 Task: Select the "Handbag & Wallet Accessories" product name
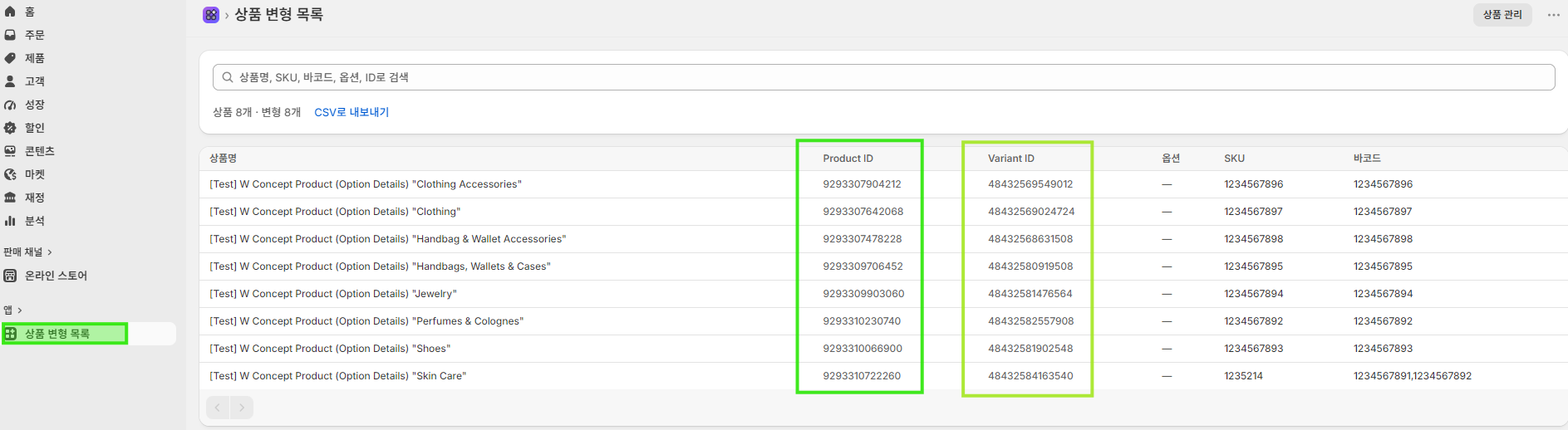pyautogui.click(x=387, y=239)
